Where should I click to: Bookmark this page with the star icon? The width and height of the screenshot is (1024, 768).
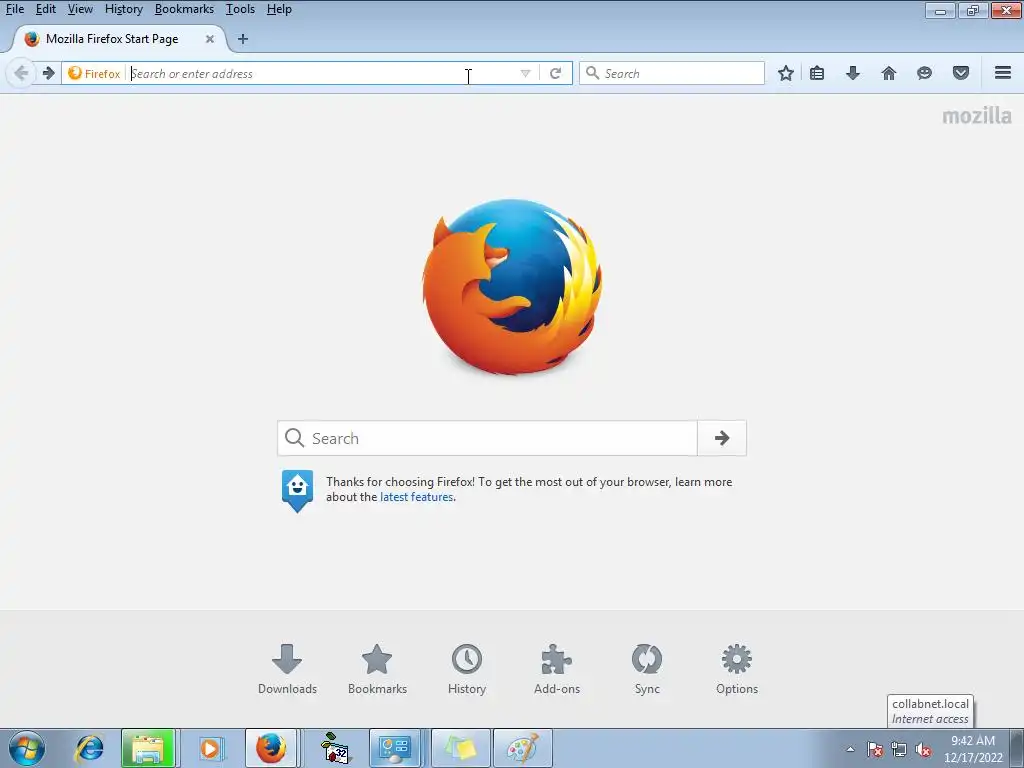[x=786, y=73]
